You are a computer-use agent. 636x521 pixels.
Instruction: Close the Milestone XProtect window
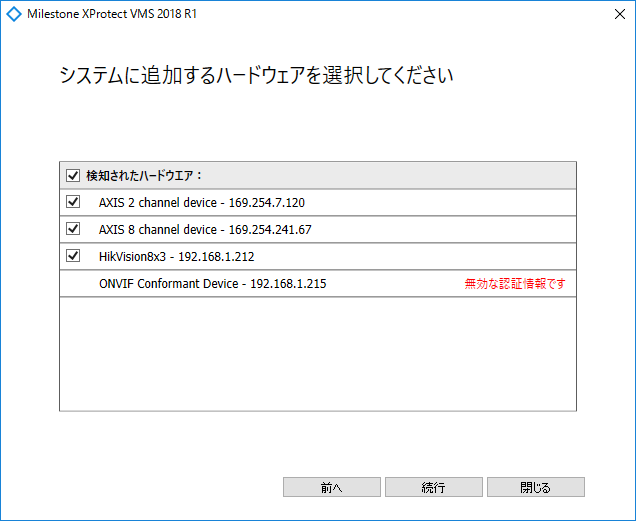tap(619, 14)
